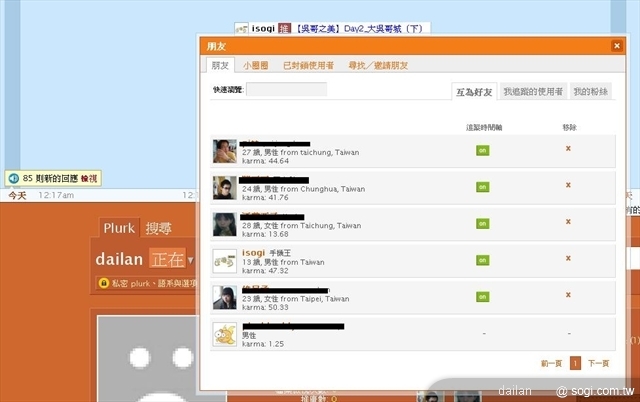Remove the 23-year-old Taipei friend
The height and width of the screenshot is (402, 640).
click(x=568, y=296)
